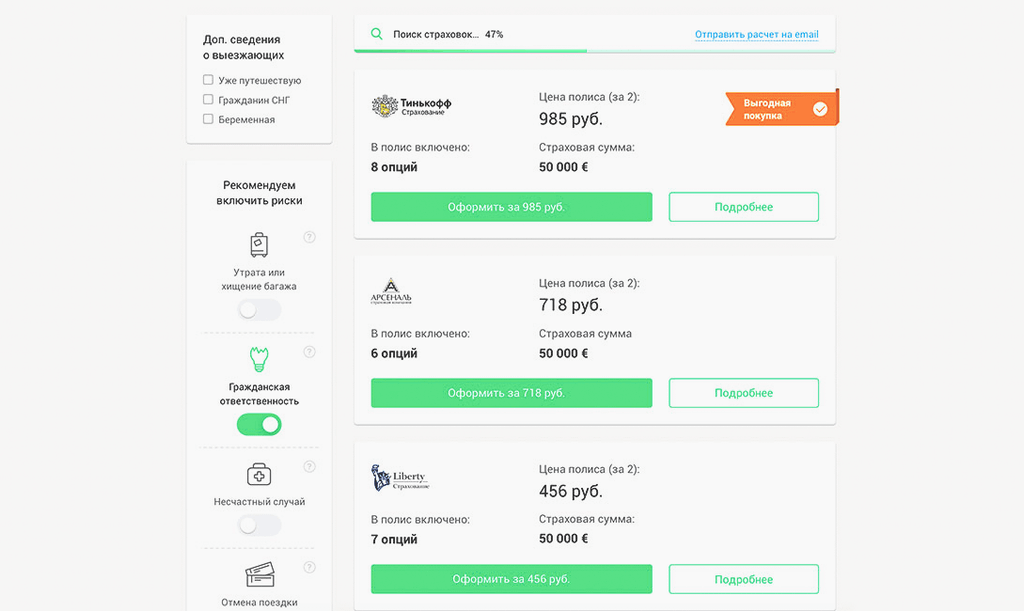Screen dimensions: 1024x611
Task: Click the Отмена поездки tickets icon
Action: point(259,574)
